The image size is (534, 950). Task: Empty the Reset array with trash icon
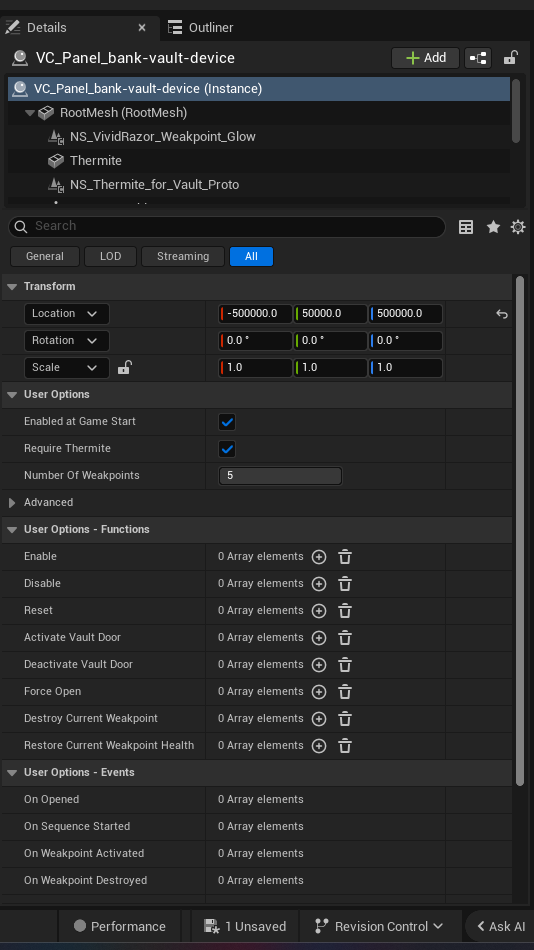[345, 611]
